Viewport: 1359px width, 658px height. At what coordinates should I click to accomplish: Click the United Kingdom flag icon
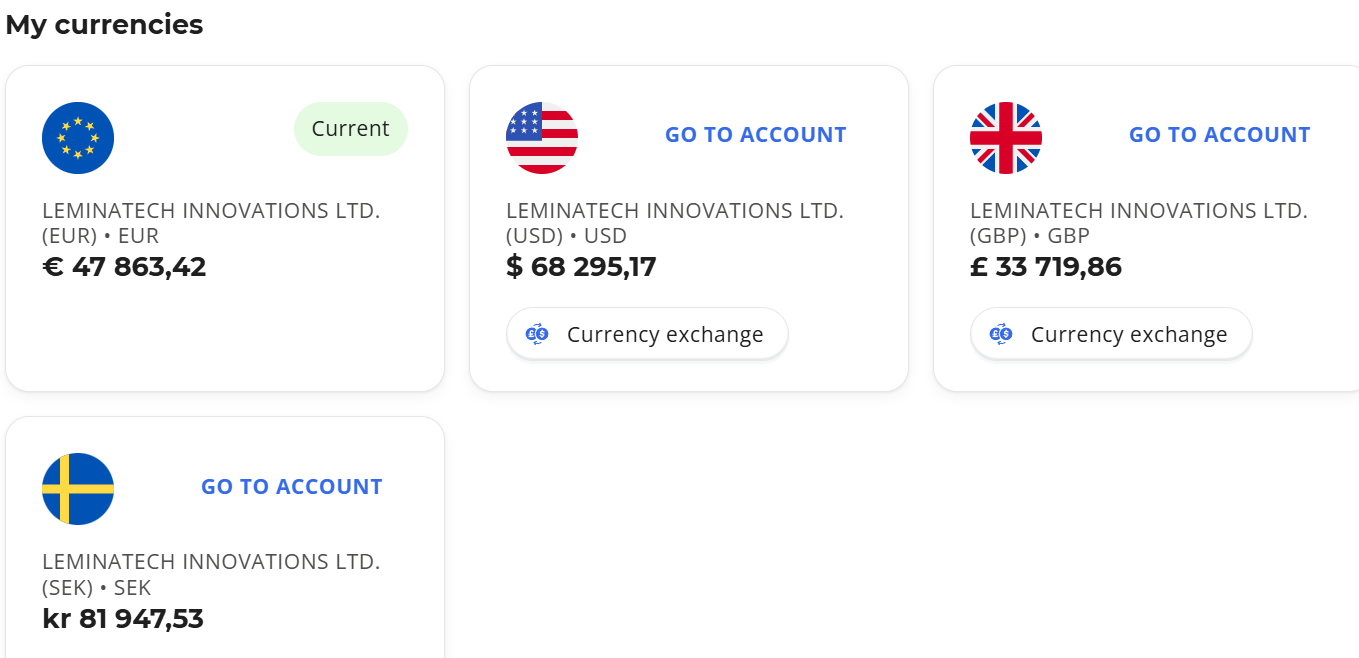click(x=1006, y=138)
